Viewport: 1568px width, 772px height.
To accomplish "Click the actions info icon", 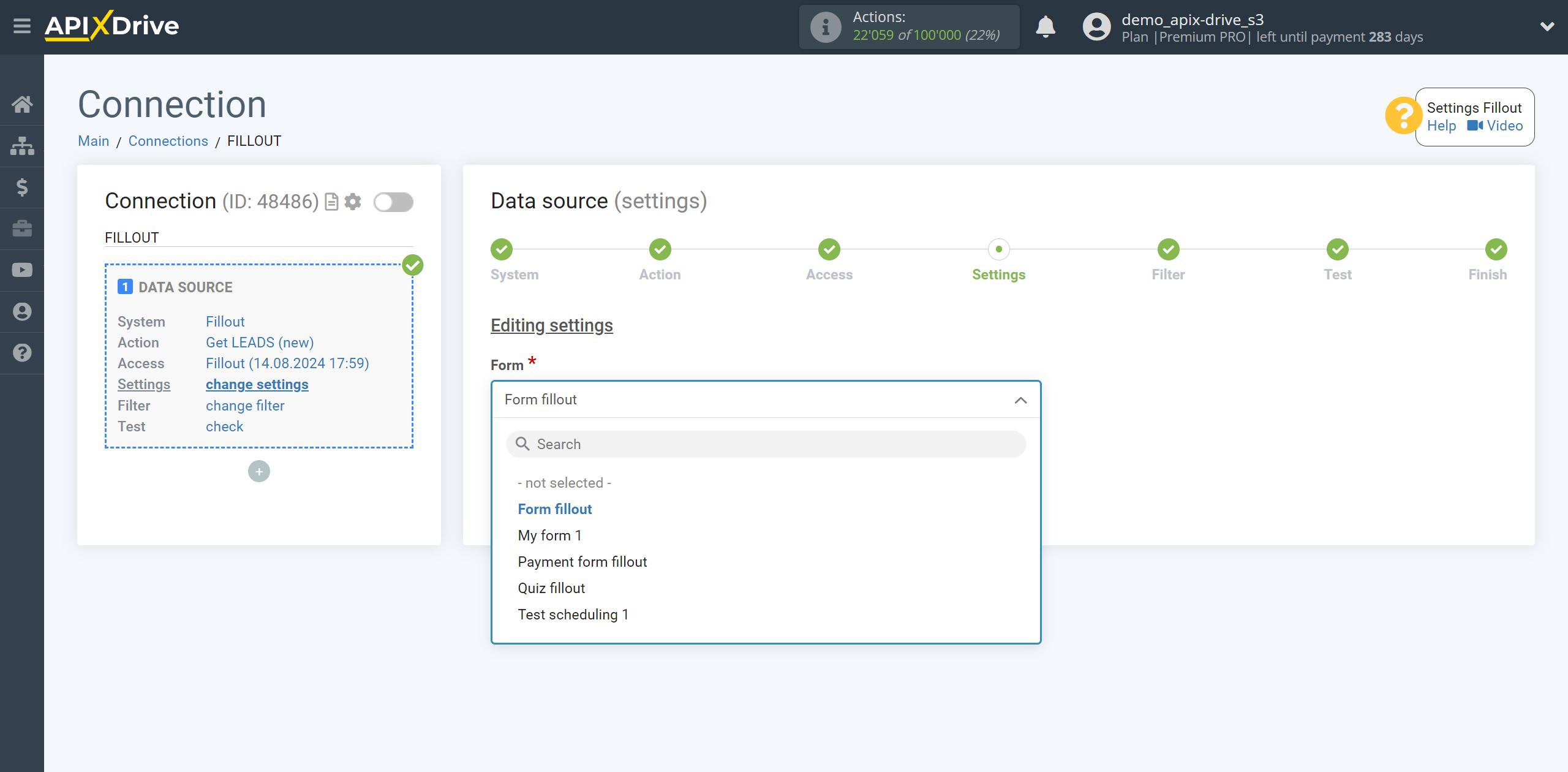I will tap(826, 27).
